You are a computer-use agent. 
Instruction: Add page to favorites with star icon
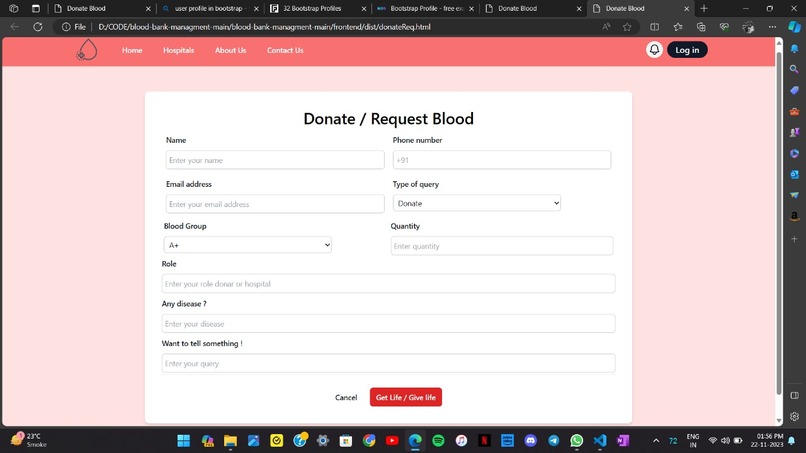(627, 27)
